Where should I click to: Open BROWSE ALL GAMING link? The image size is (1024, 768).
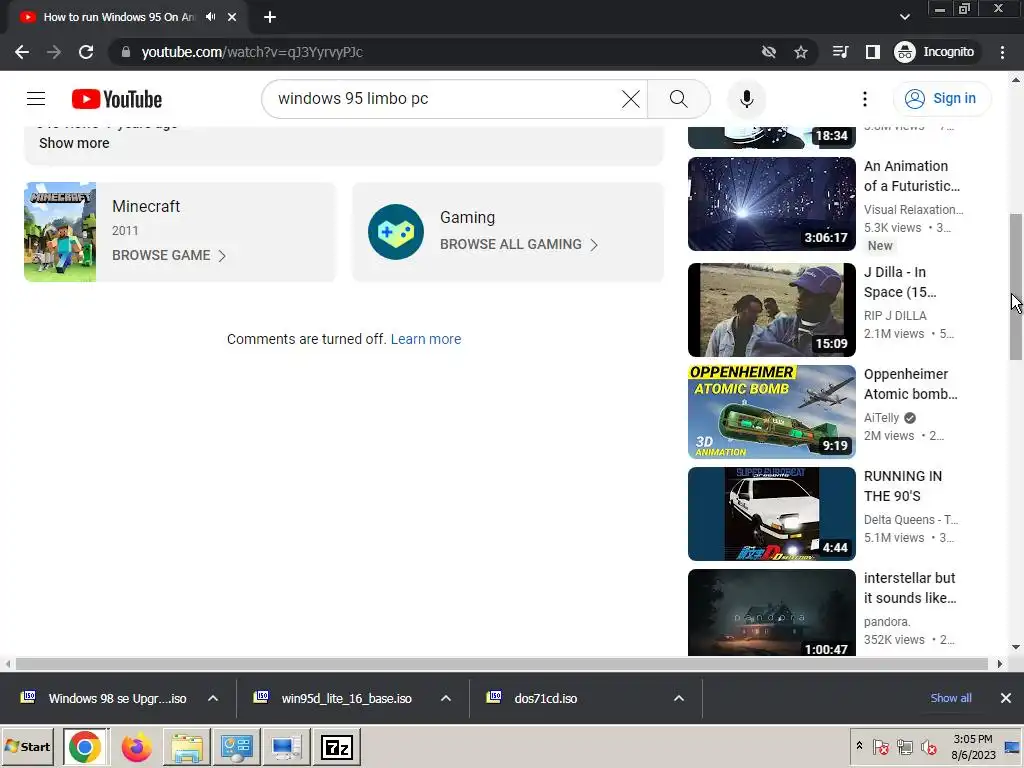[x=519, y=244]
